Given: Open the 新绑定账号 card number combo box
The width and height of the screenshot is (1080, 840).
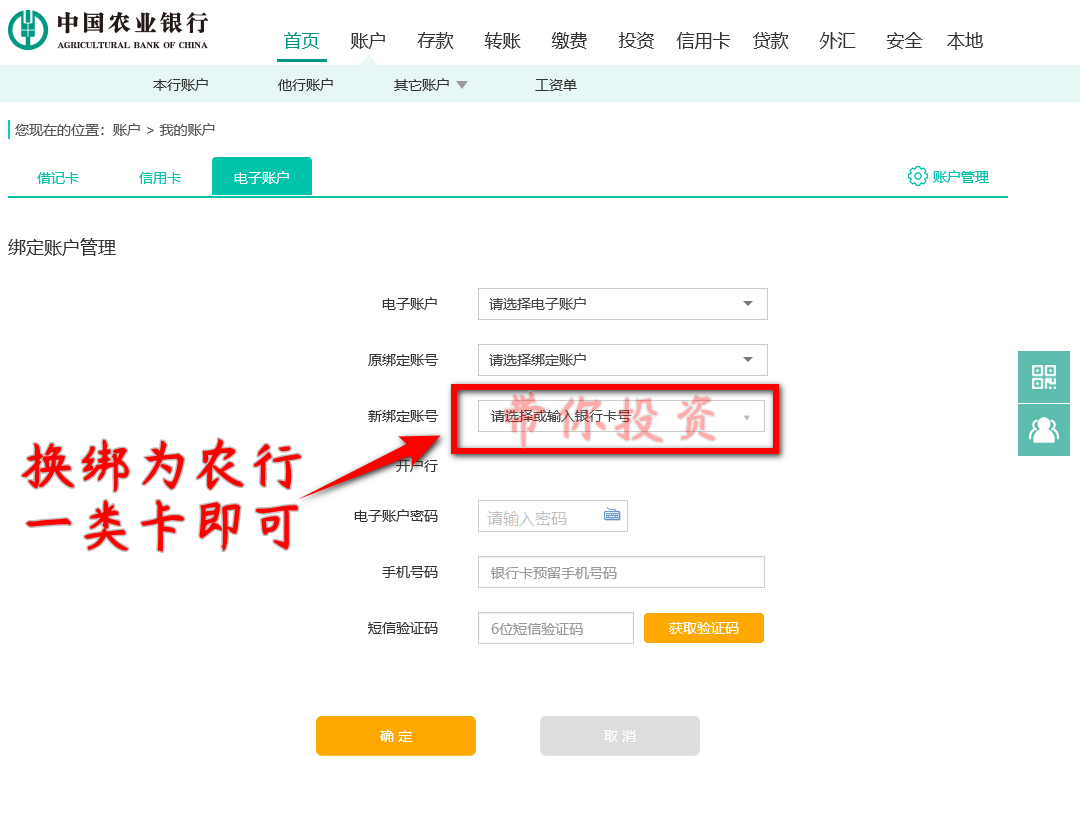Looking at the screenshot, I should click(621, 416).
